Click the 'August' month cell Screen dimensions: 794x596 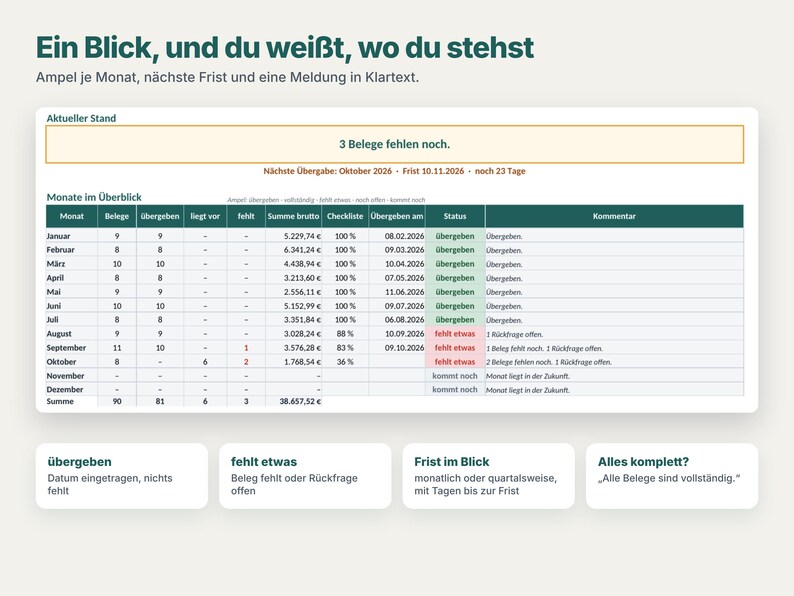(x=71, y=334)
